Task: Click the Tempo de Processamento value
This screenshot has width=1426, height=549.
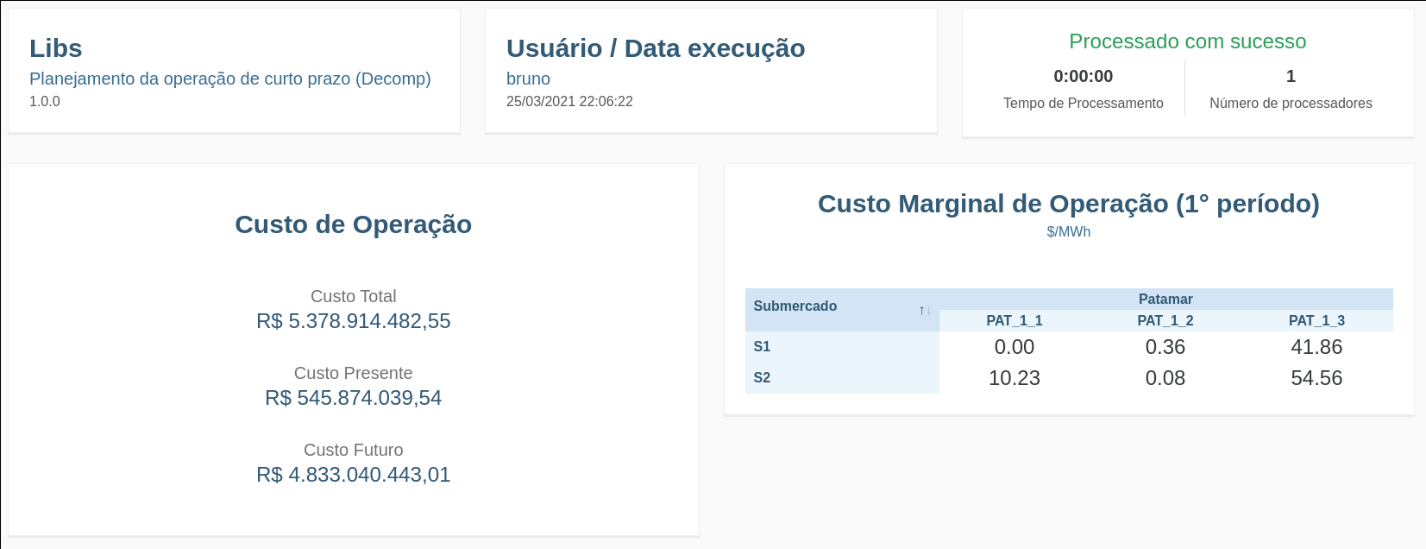Action: click(1083, 76)
